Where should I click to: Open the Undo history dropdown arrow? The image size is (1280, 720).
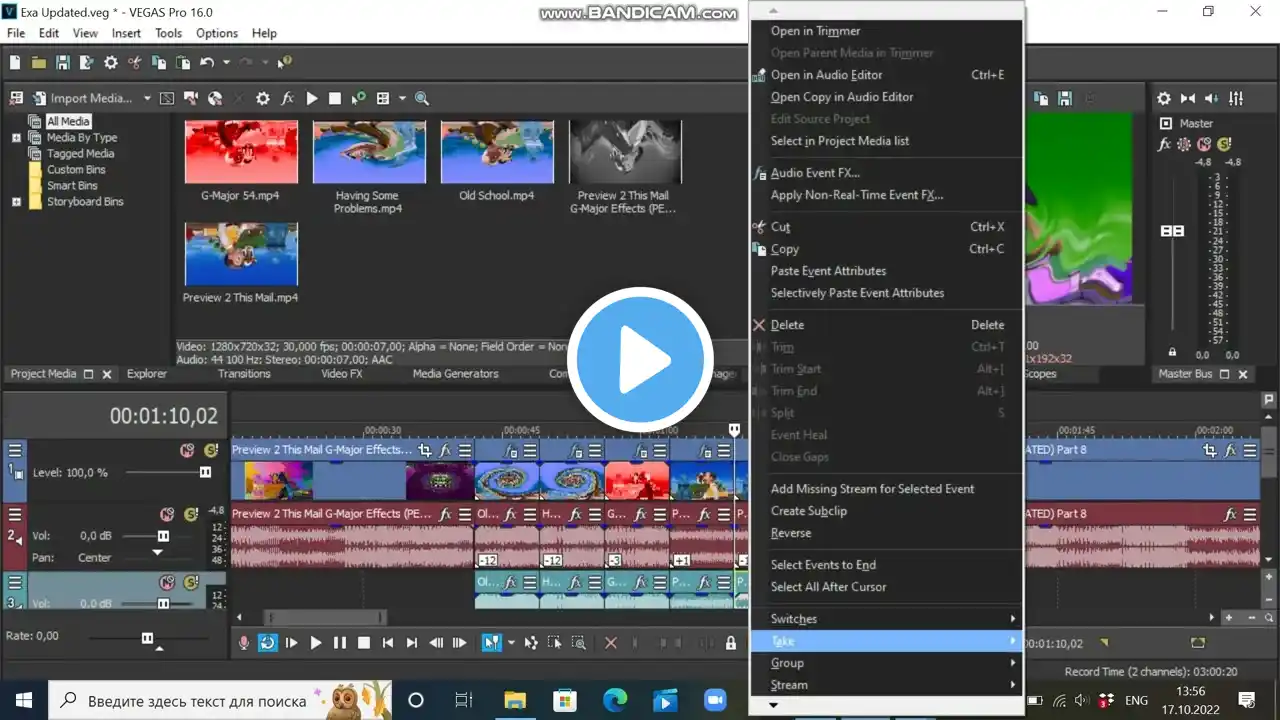coord(226,63)
